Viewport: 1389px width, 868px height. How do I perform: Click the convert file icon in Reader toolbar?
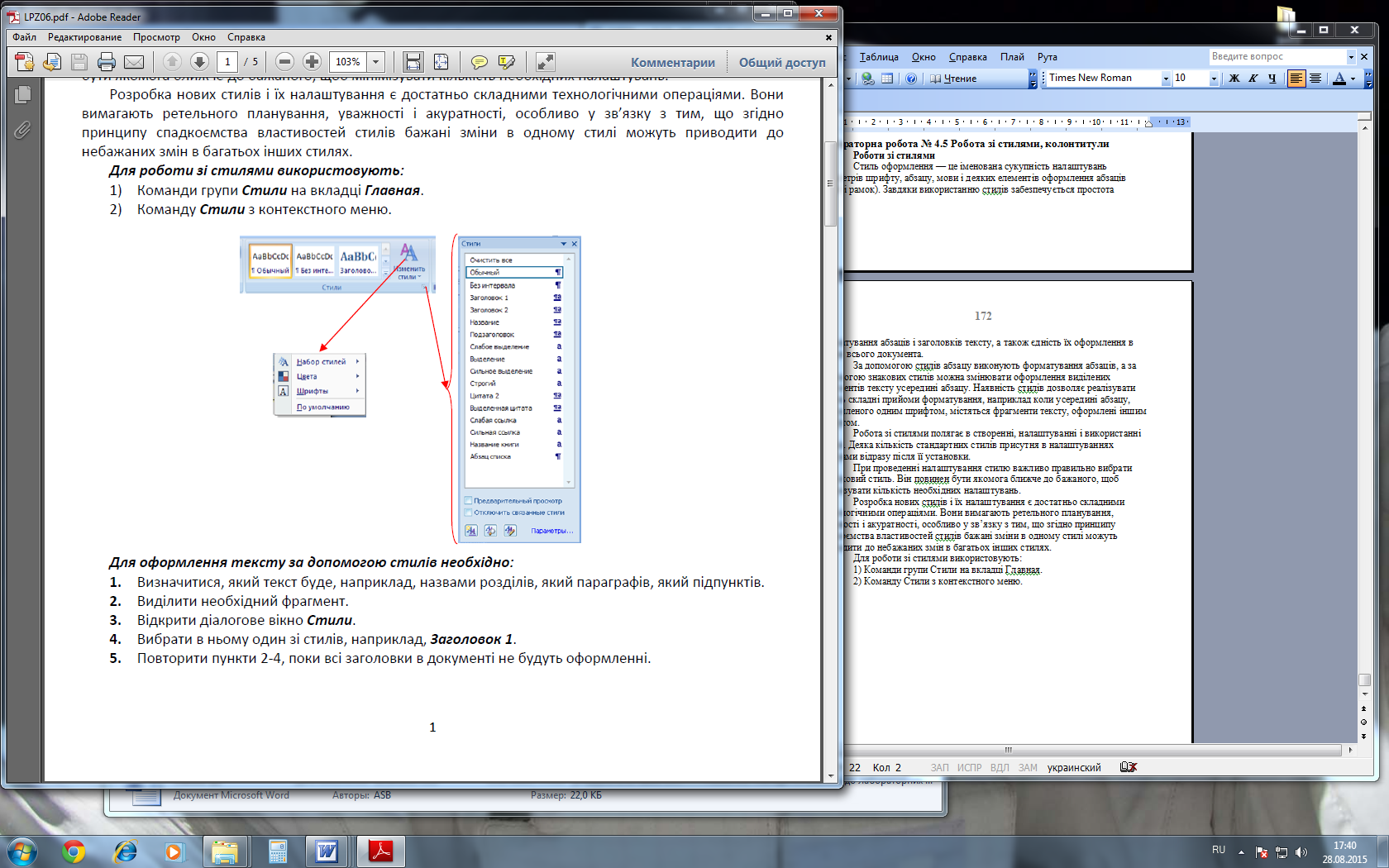52,62
